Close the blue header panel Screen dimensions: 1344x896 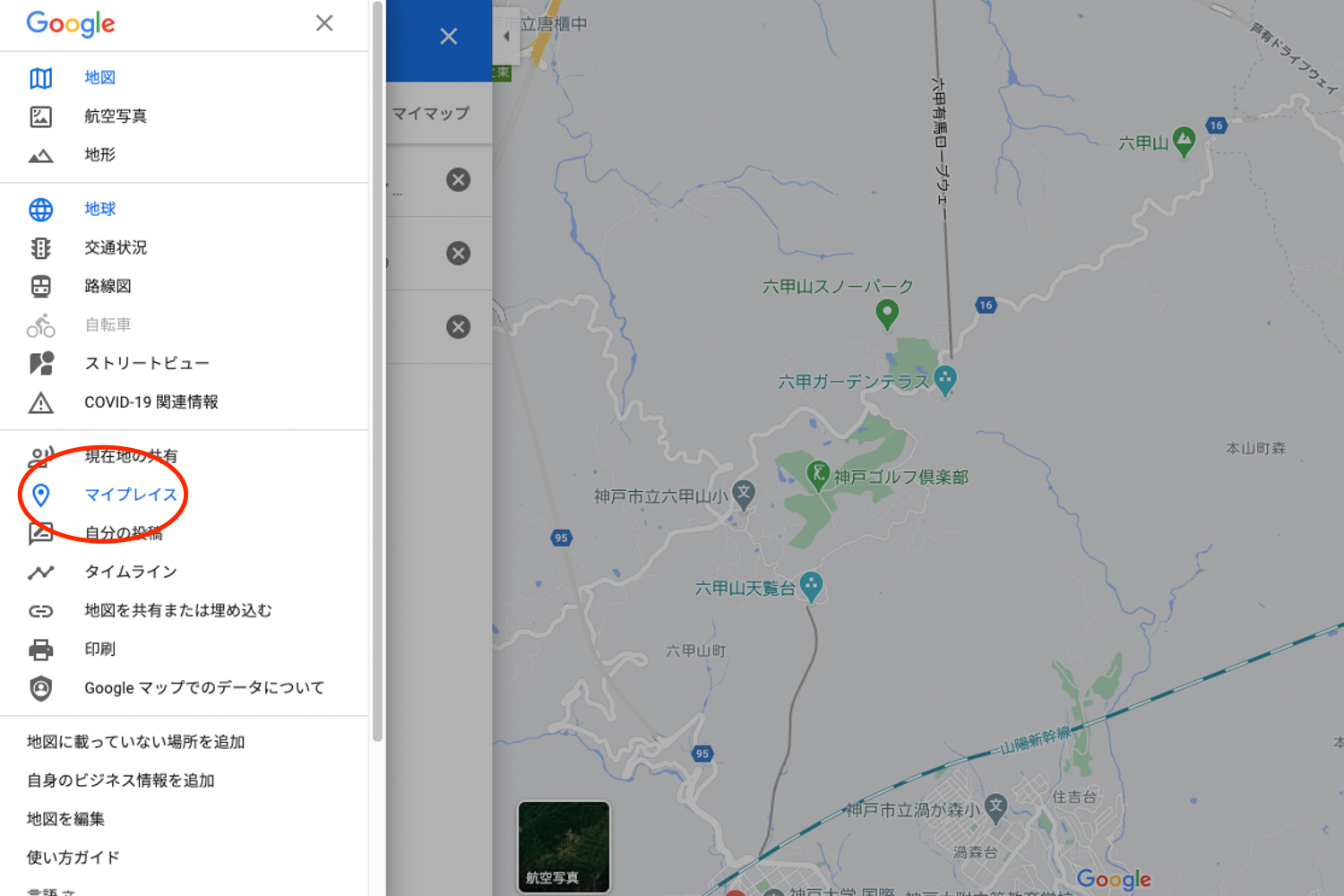pyautogui.click(x=449, y=37)
